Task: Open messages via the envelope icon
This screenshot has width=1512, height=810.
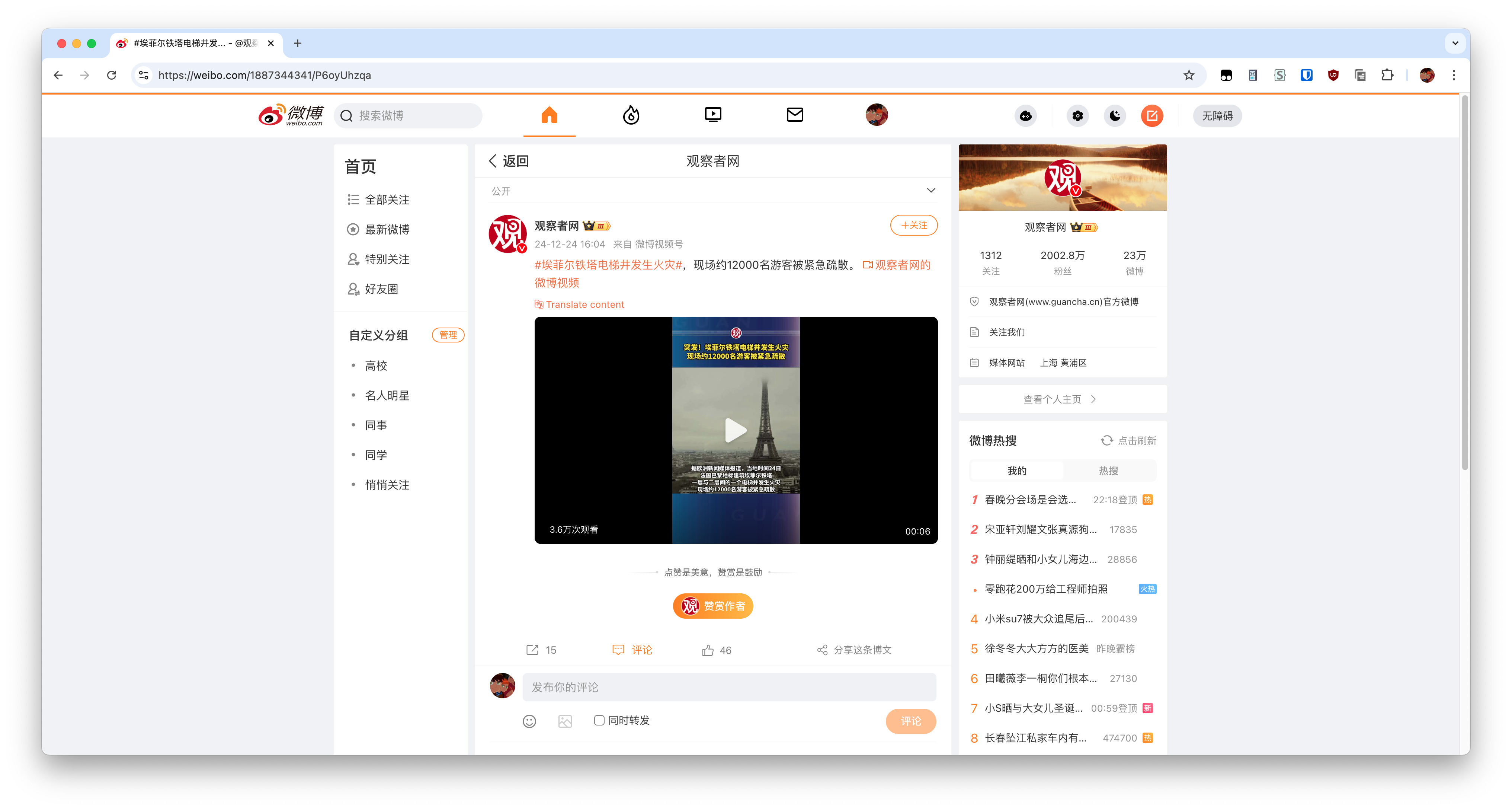Action: (x=795, y=115)
